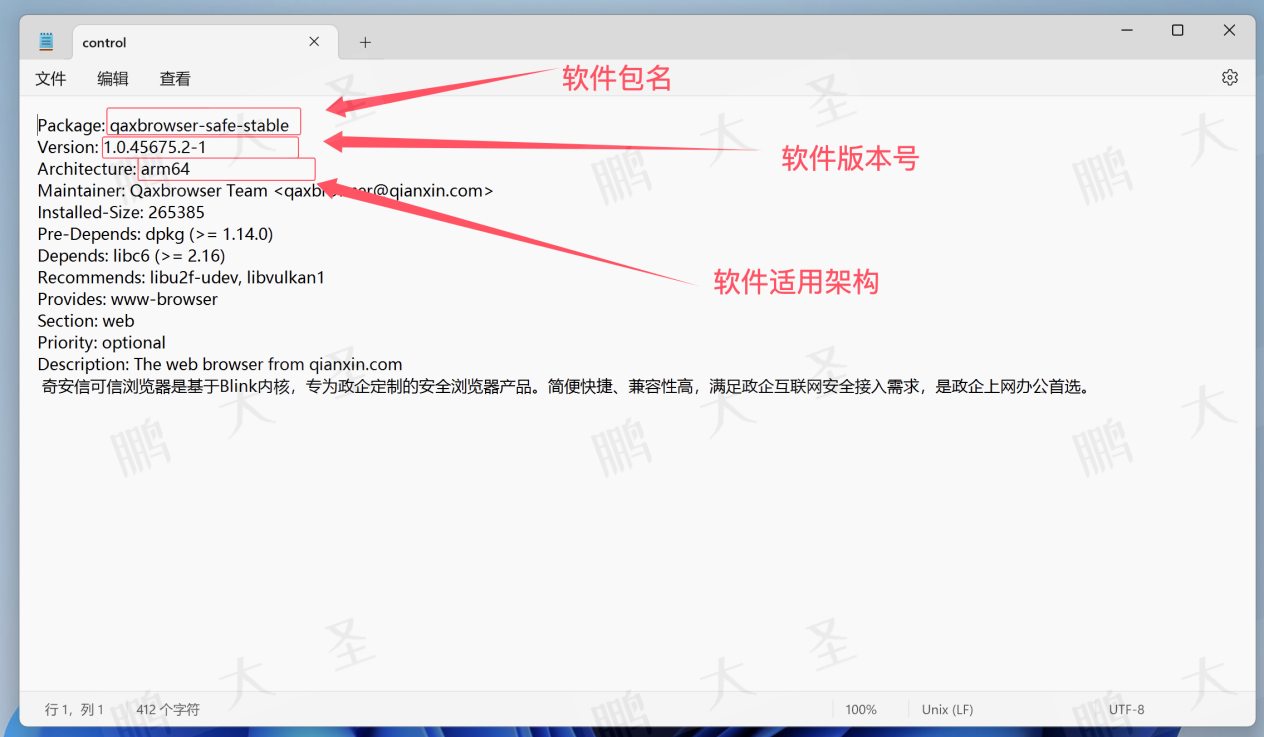Click the 行 1, 列 1 position indicator

pyautogui.click(x=74, y=710)
